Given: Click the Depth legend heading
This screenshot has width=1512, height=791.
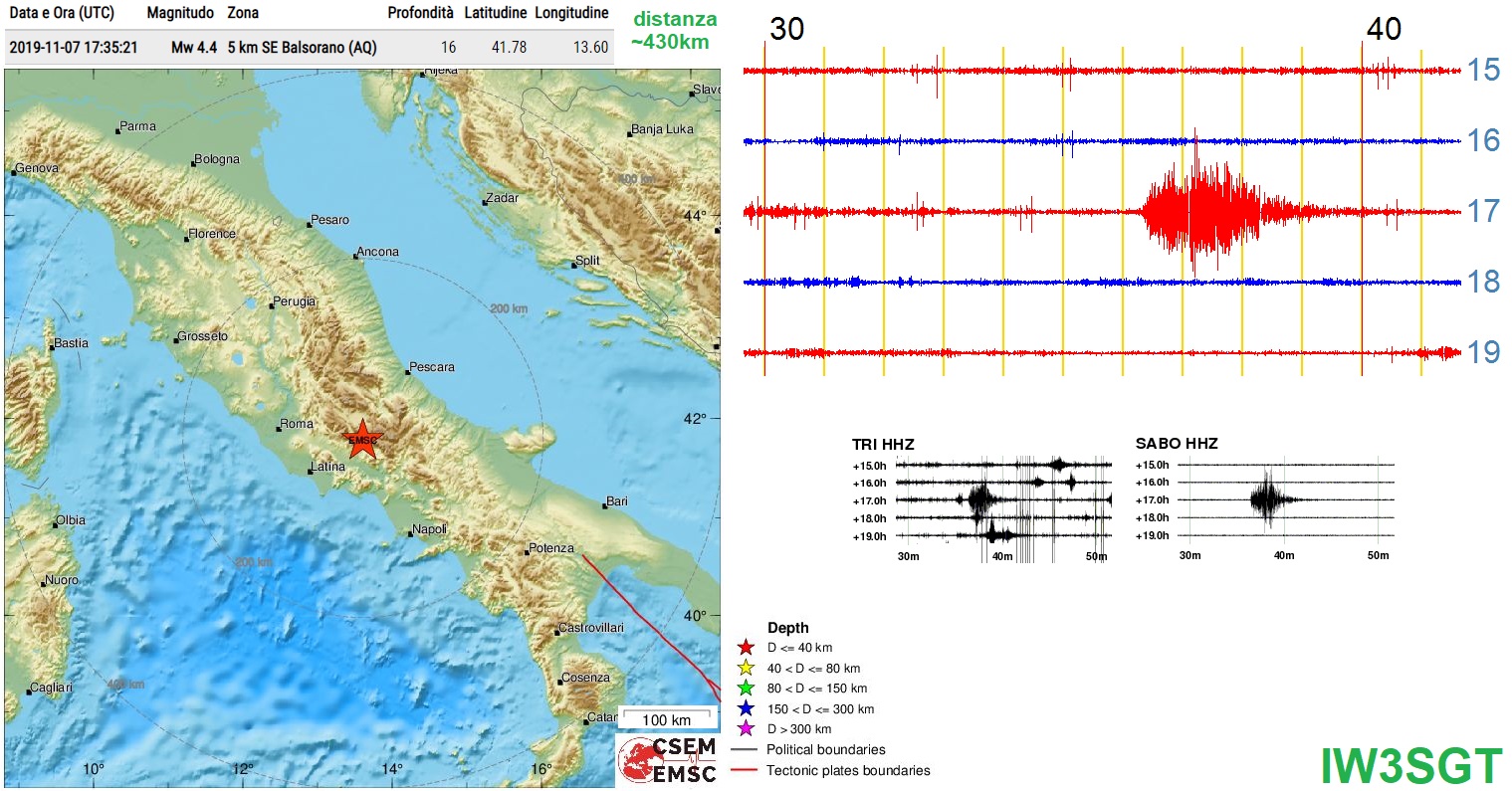Looking at the screenshot, I should [788, 628].
